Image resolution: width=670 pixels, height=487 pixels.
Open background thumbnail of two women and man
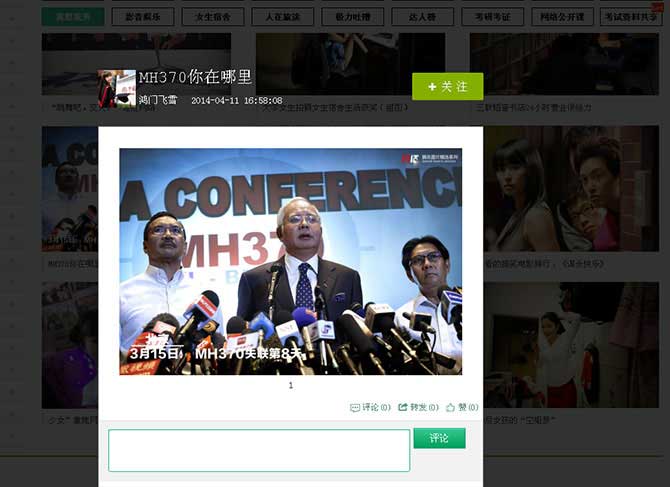click(x=571, y=188)
